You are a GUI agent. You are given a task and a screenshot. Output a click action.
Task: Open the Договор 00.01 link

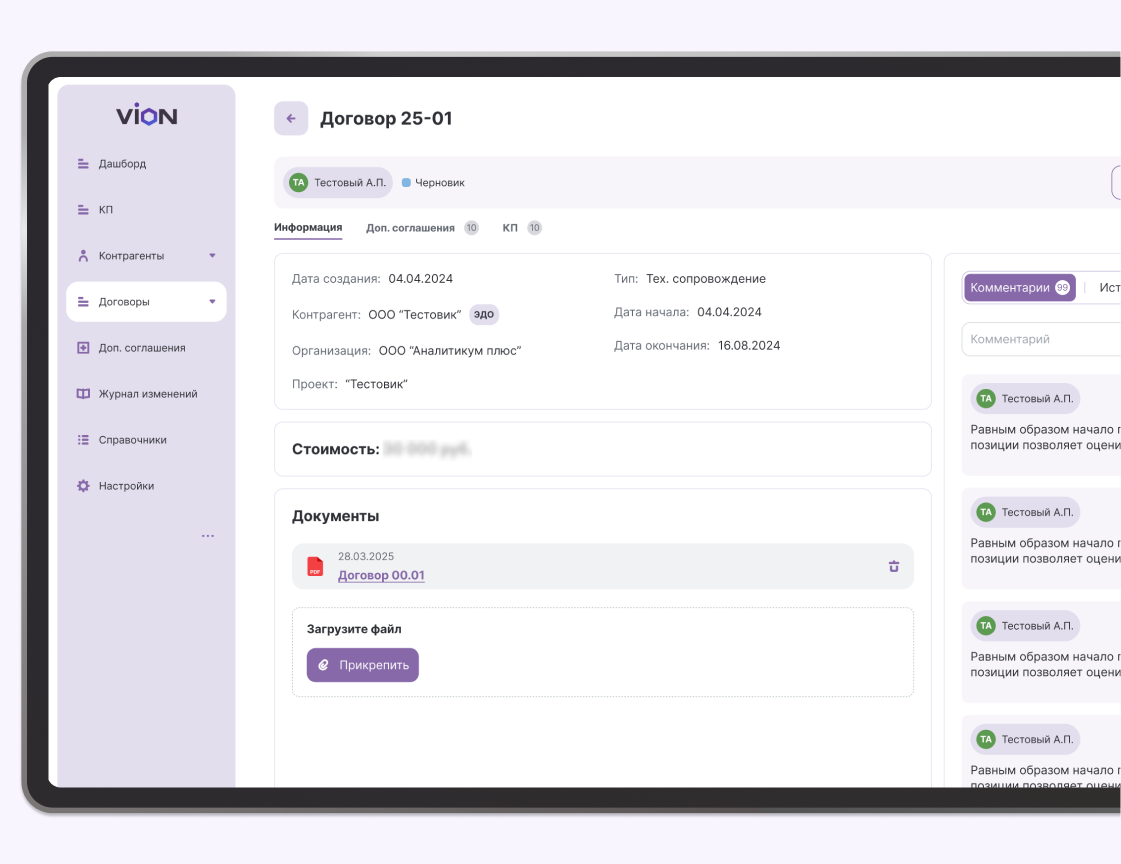pos(381,575)
